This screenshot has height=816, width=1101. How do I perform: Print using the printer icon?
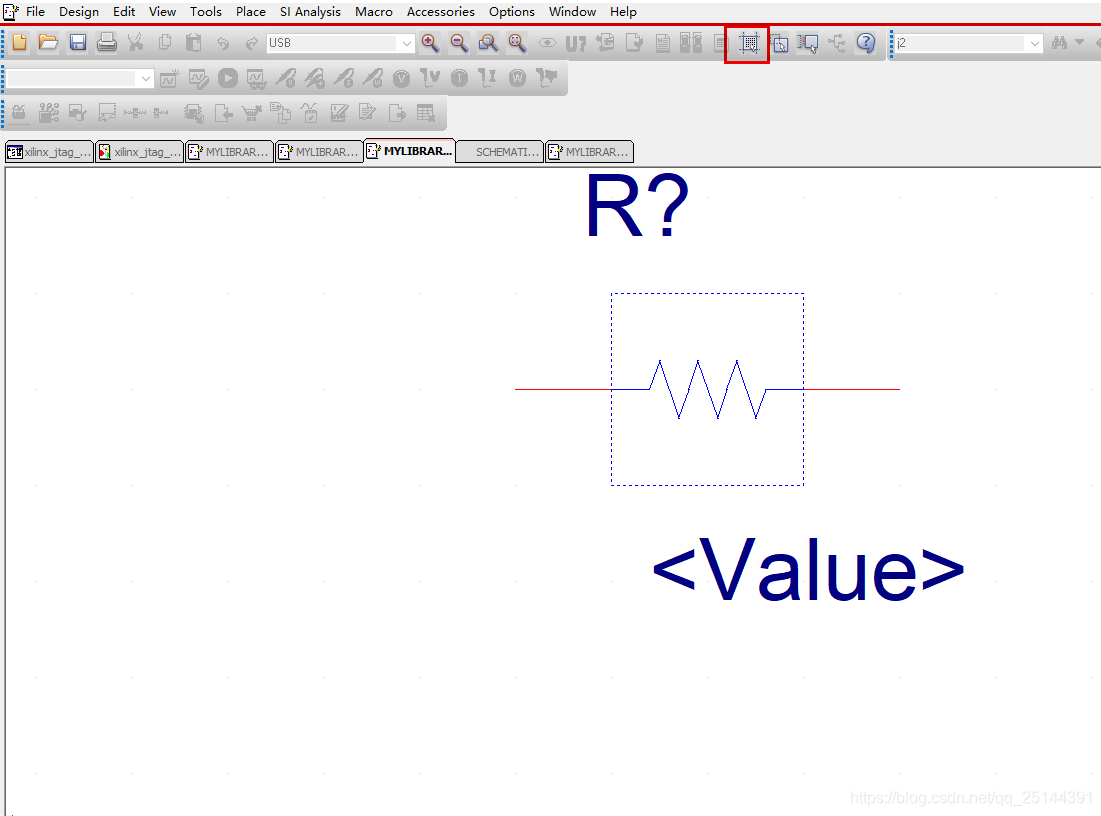[x=107, y=43]
